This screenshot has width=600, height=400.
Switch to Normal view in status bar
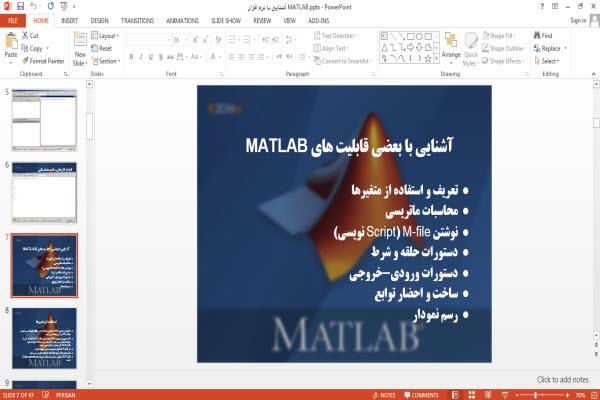[455, 395]
